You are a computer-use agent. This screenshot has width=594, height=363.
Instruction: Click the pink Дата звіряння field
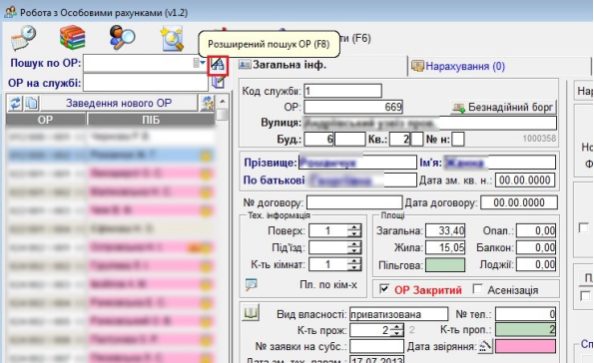pos(525,346)
